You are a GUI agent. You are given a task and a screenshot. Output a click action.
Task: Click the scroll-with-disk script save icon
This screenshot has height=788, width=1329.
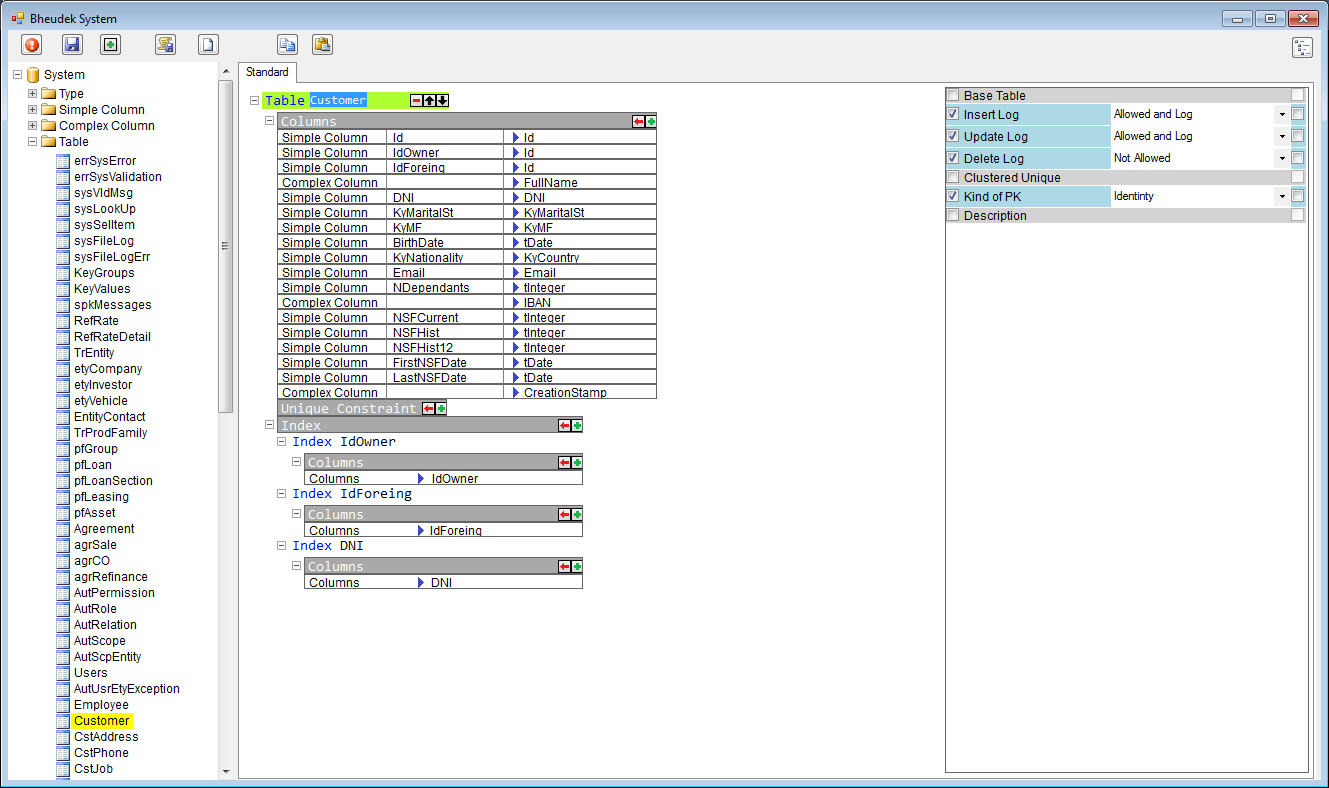(x=165, y=45)
